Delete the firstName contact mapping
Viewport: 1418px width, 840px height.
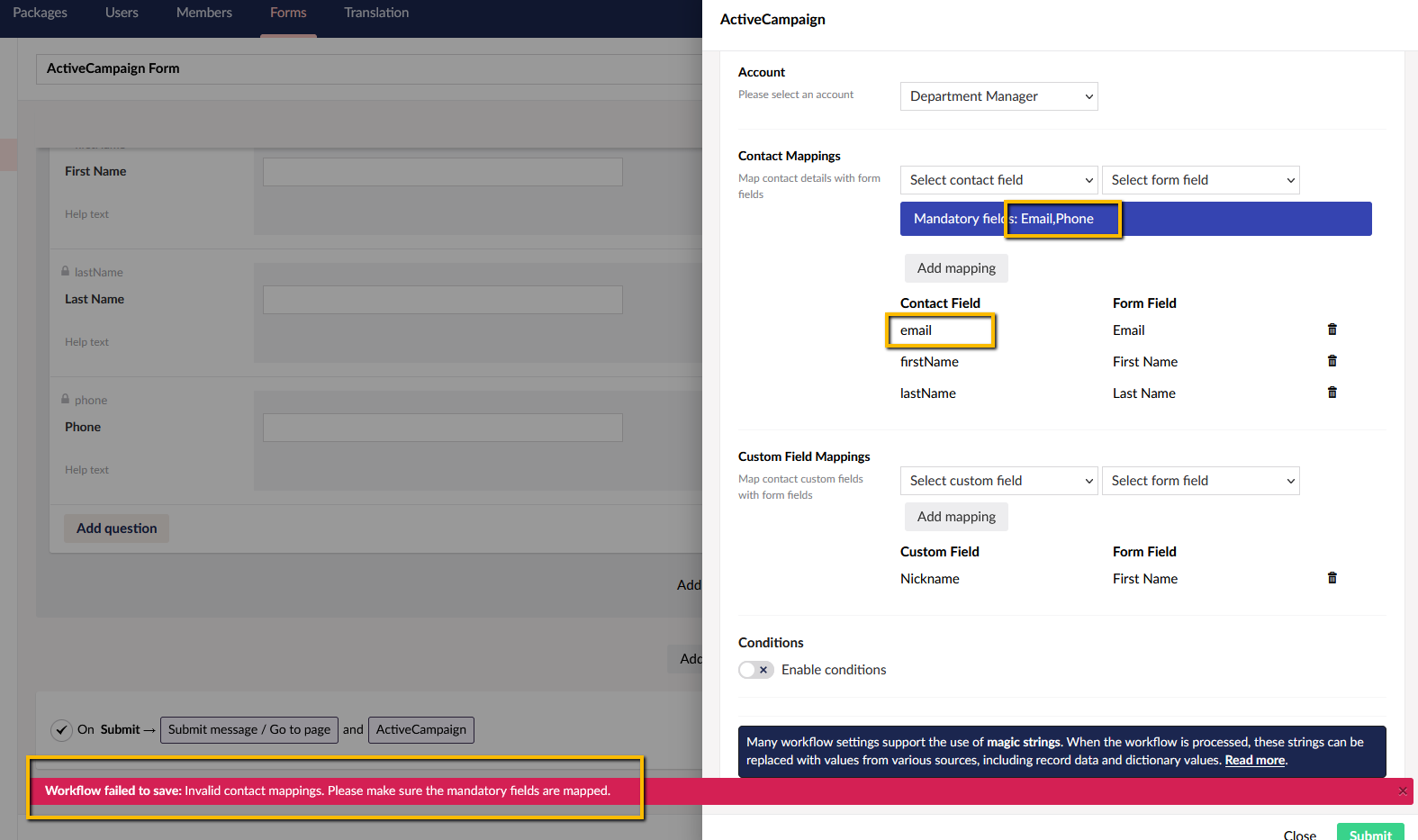[1332, 361]
